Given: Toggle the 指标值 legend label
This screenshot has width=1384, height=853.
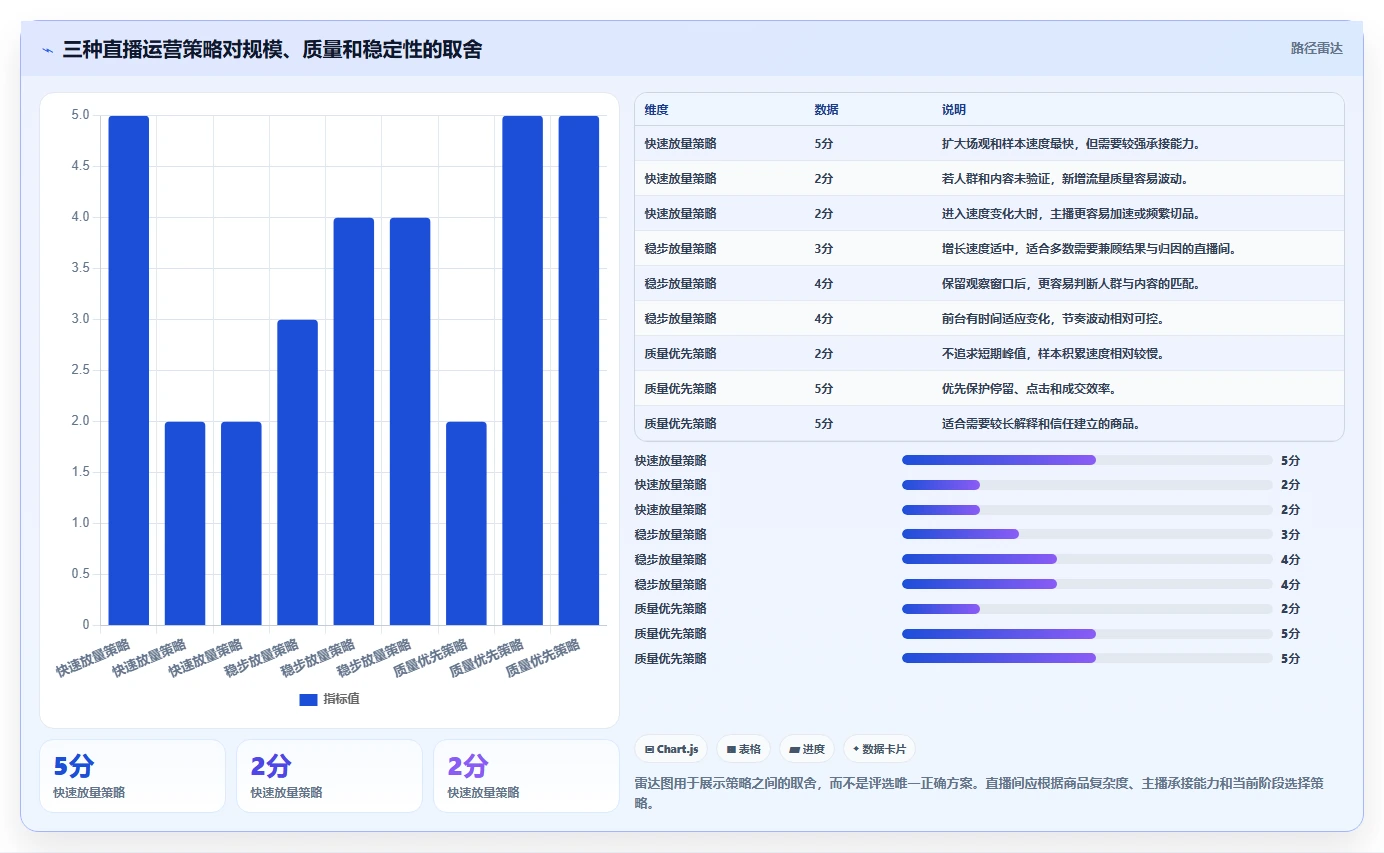Looking at the screenshot, I should coord(341,699).
